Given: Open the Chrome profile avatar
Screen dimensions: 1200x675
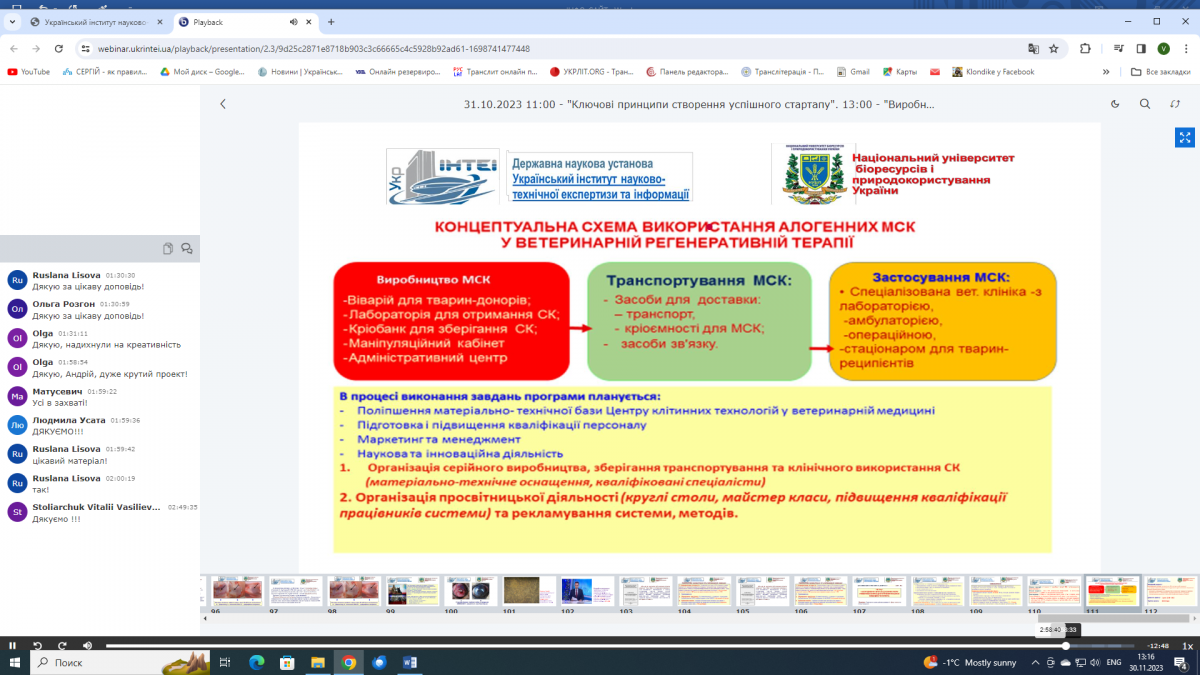Looking at the screenshot, I should point(1165,48).
